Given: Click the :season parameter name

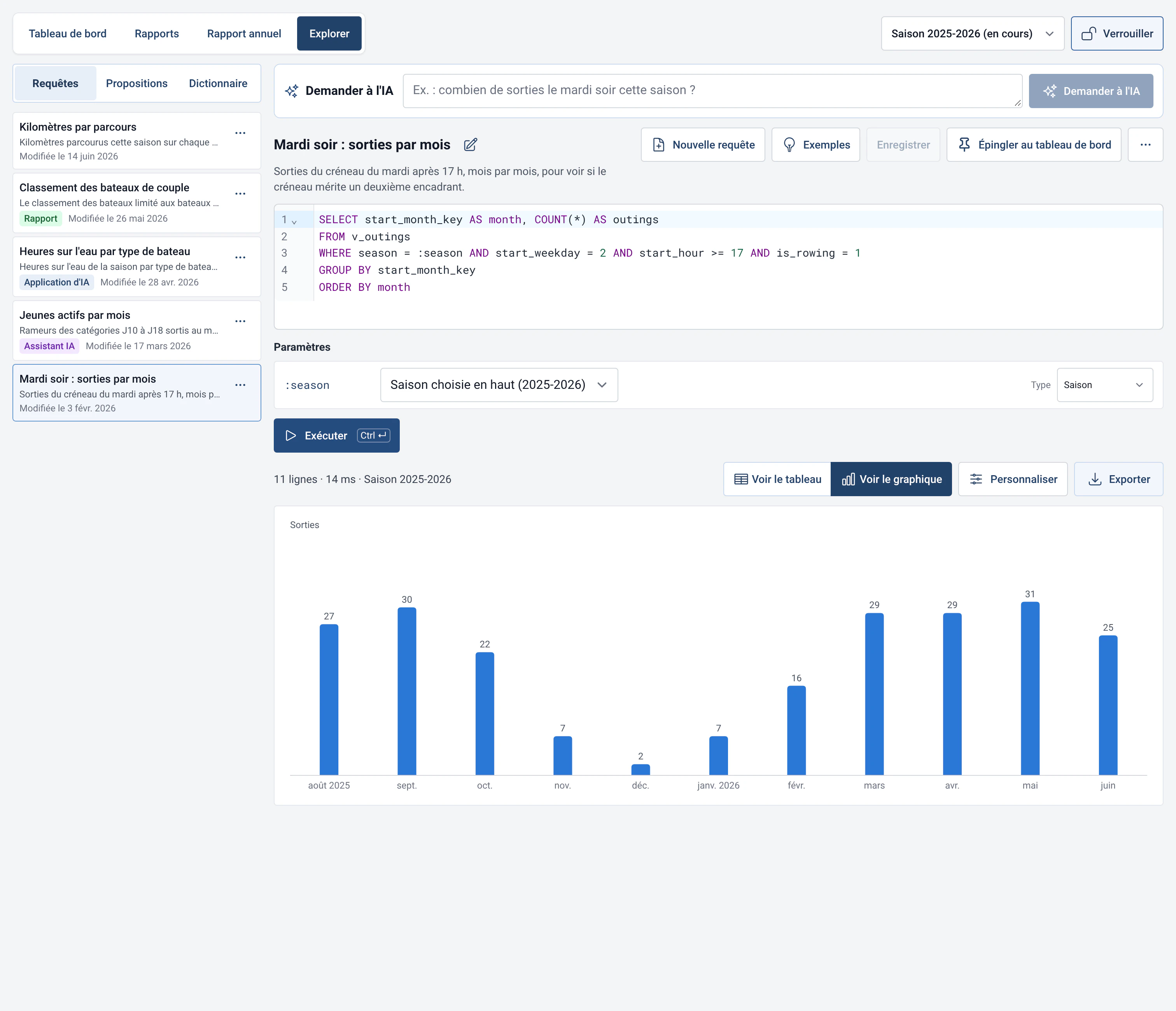Looking at the screenshot, I should pos(307,385).
